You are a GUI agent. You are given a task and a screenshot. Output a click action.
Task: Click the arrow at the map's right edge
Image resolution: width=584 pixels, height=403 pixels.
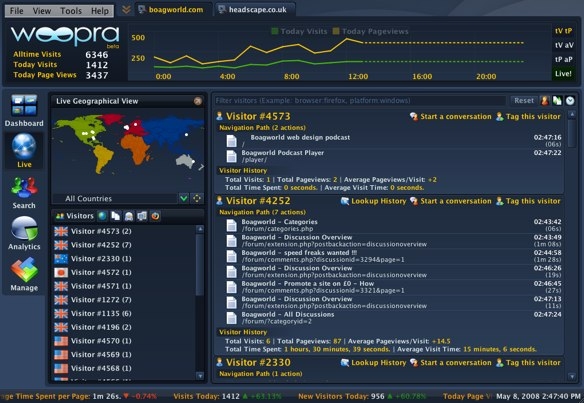point(201,167)
